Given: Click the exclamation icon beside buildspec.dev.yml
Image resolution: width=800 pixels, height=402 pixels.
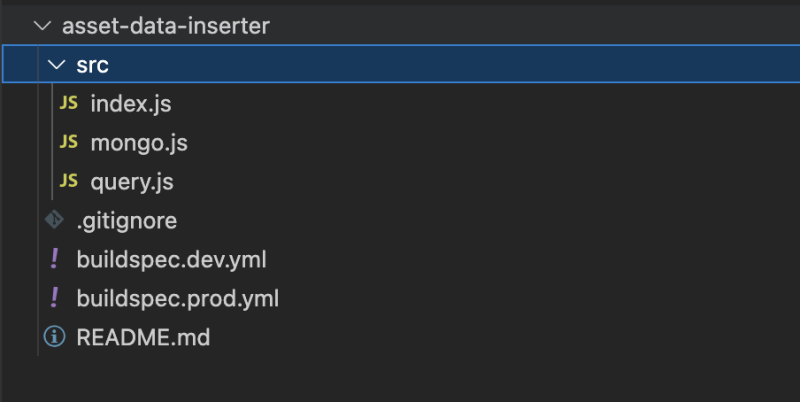Looking at the screenshot, I should pos(54,259).
